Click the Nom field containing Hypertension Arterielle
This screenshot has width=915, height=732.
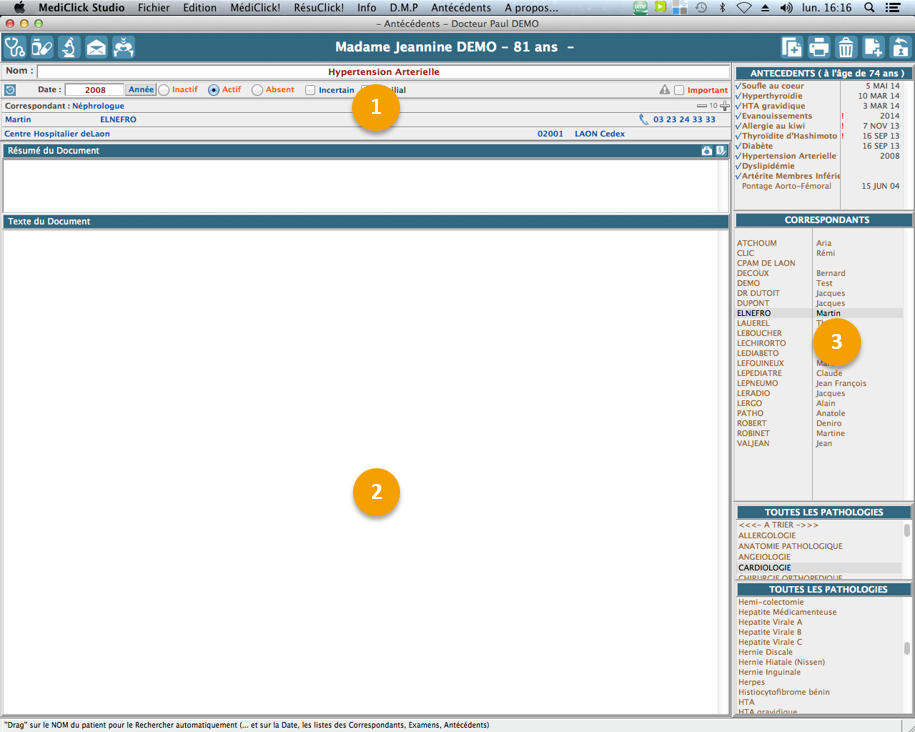383,72
